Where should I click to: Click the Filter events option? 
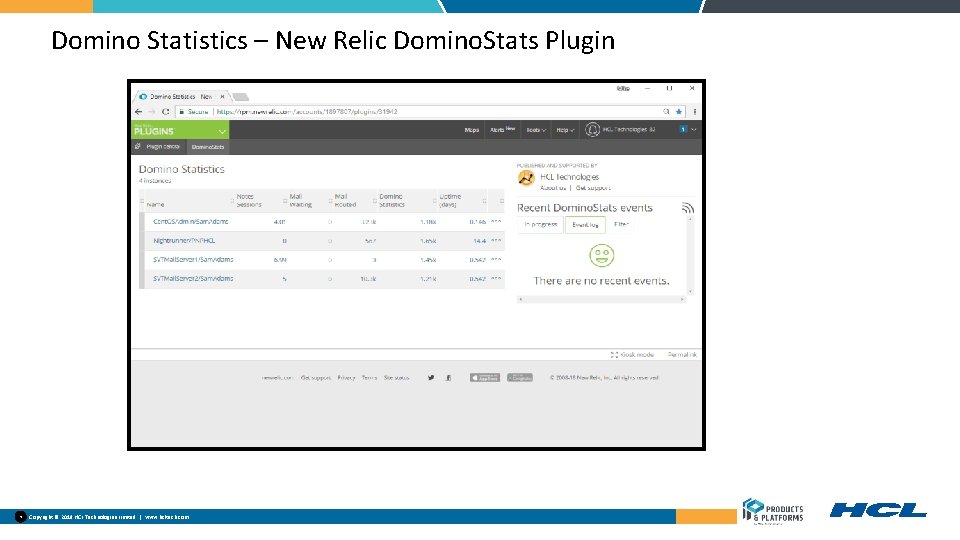pos(621,224)
